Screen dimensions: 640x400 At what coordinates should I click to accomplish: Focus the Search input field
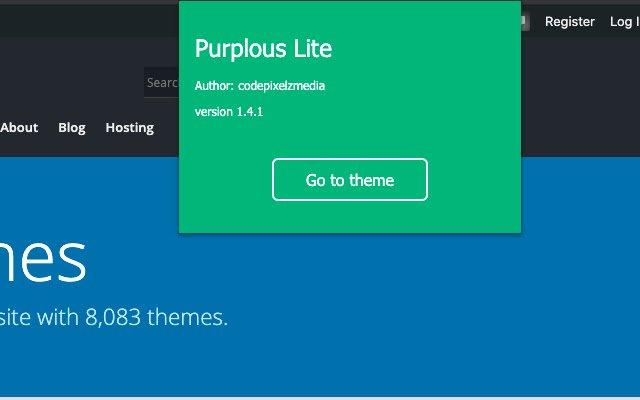pyautogui.click(x=162, y=82)
